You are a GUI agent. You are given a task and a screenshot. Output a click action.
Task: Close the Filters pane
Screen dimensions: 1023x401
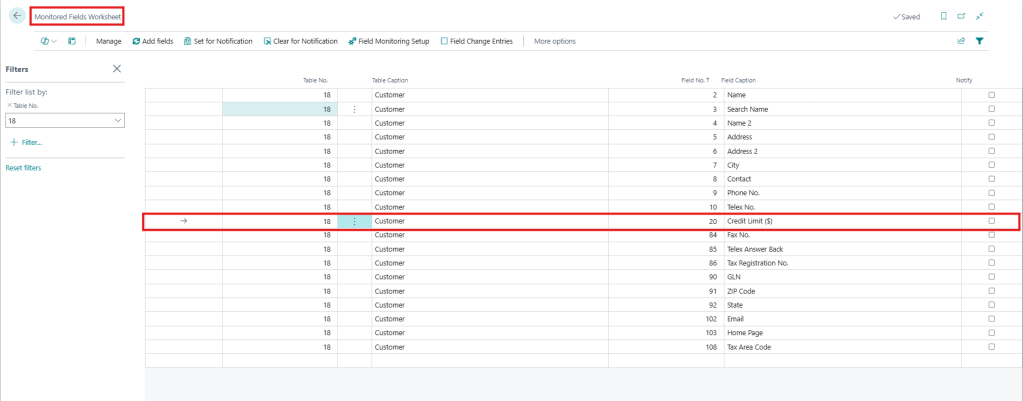tap(117, 69)
